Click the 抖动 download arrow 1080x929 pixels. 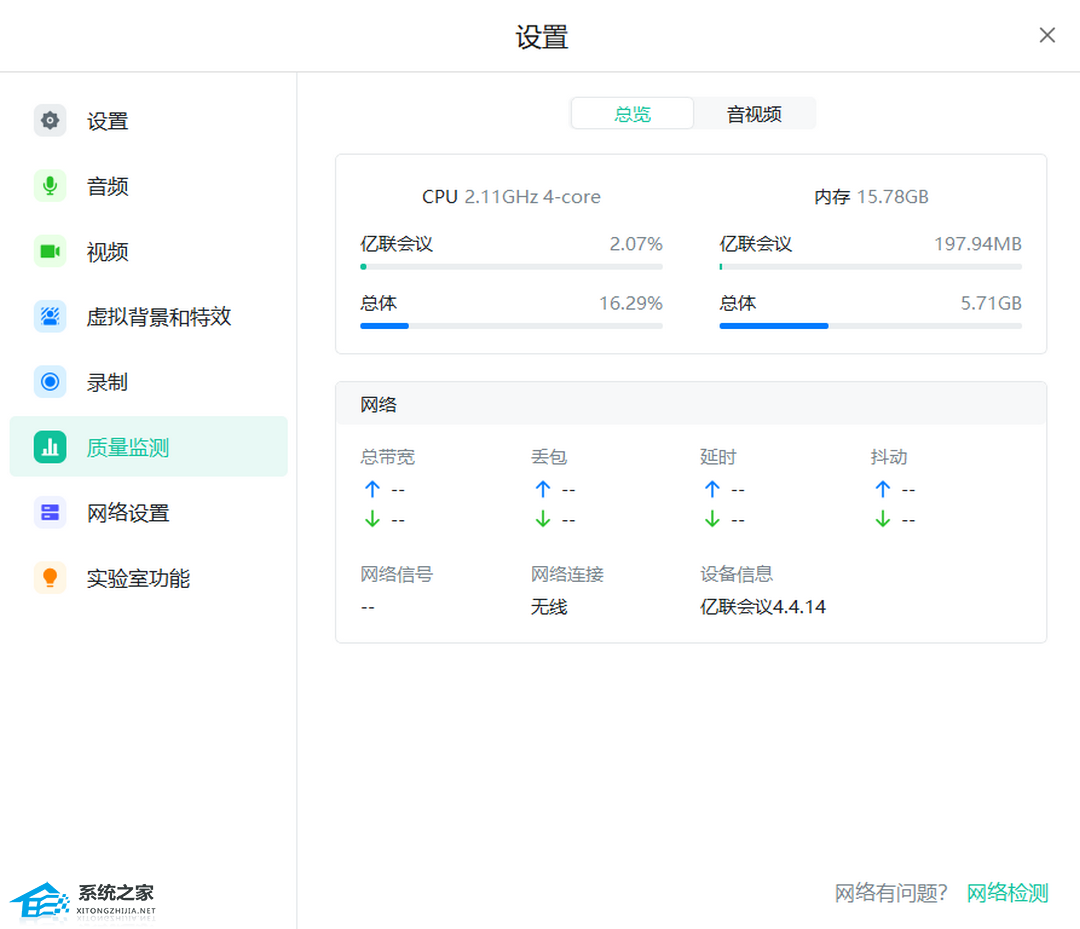pos(883,519)
